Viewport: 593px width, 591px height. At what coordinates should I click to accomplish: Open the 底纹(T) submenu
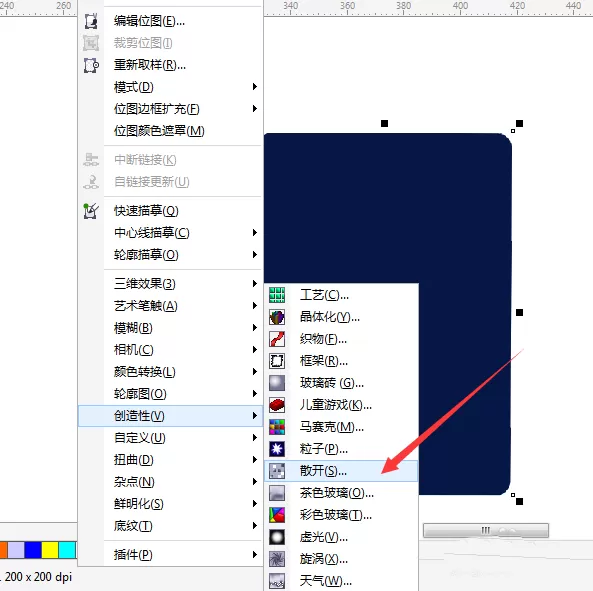pyautogui.click(x=170, y=526)
